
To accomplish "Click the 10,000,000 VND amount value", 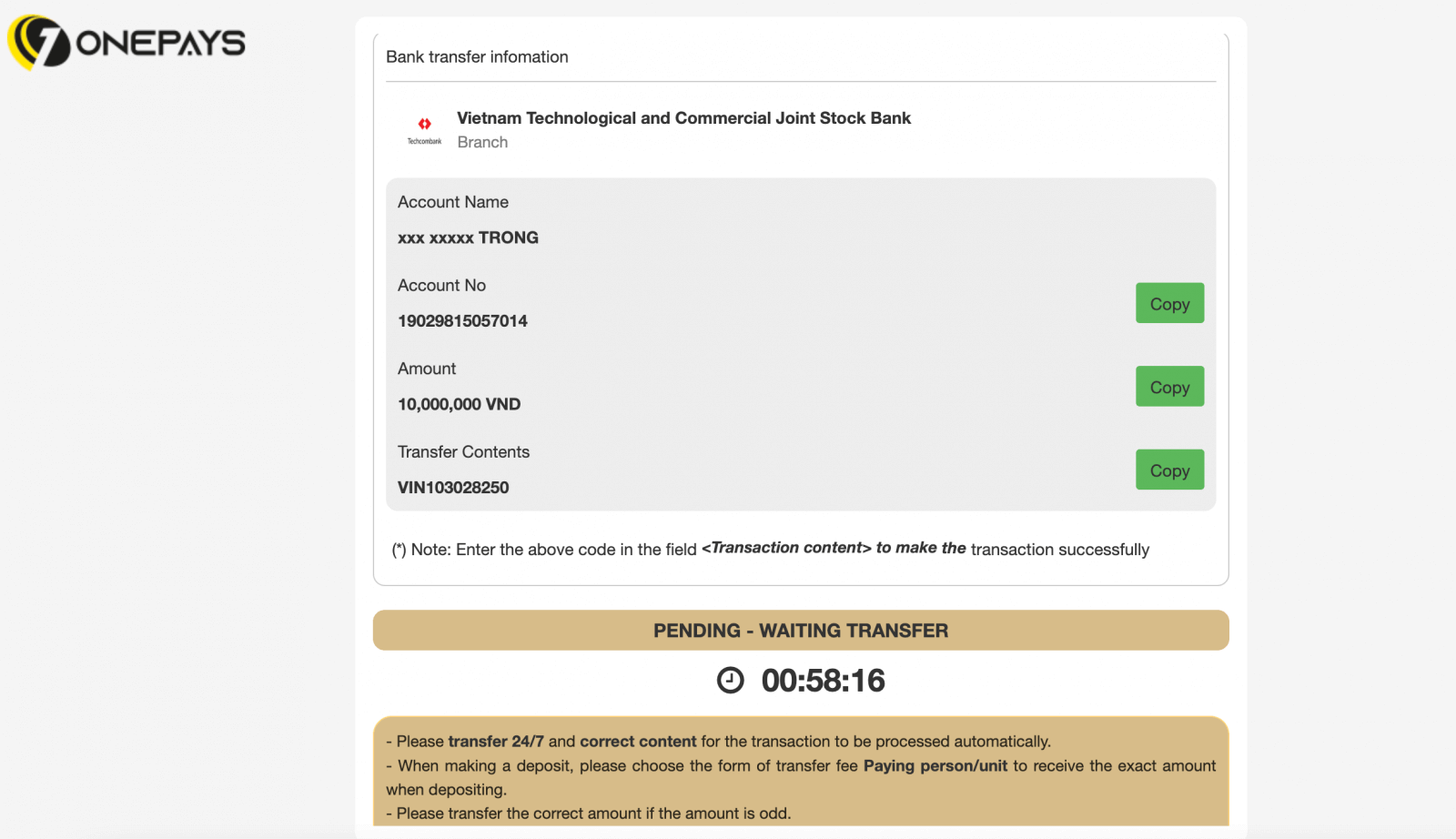I will (x=459, y=404).
